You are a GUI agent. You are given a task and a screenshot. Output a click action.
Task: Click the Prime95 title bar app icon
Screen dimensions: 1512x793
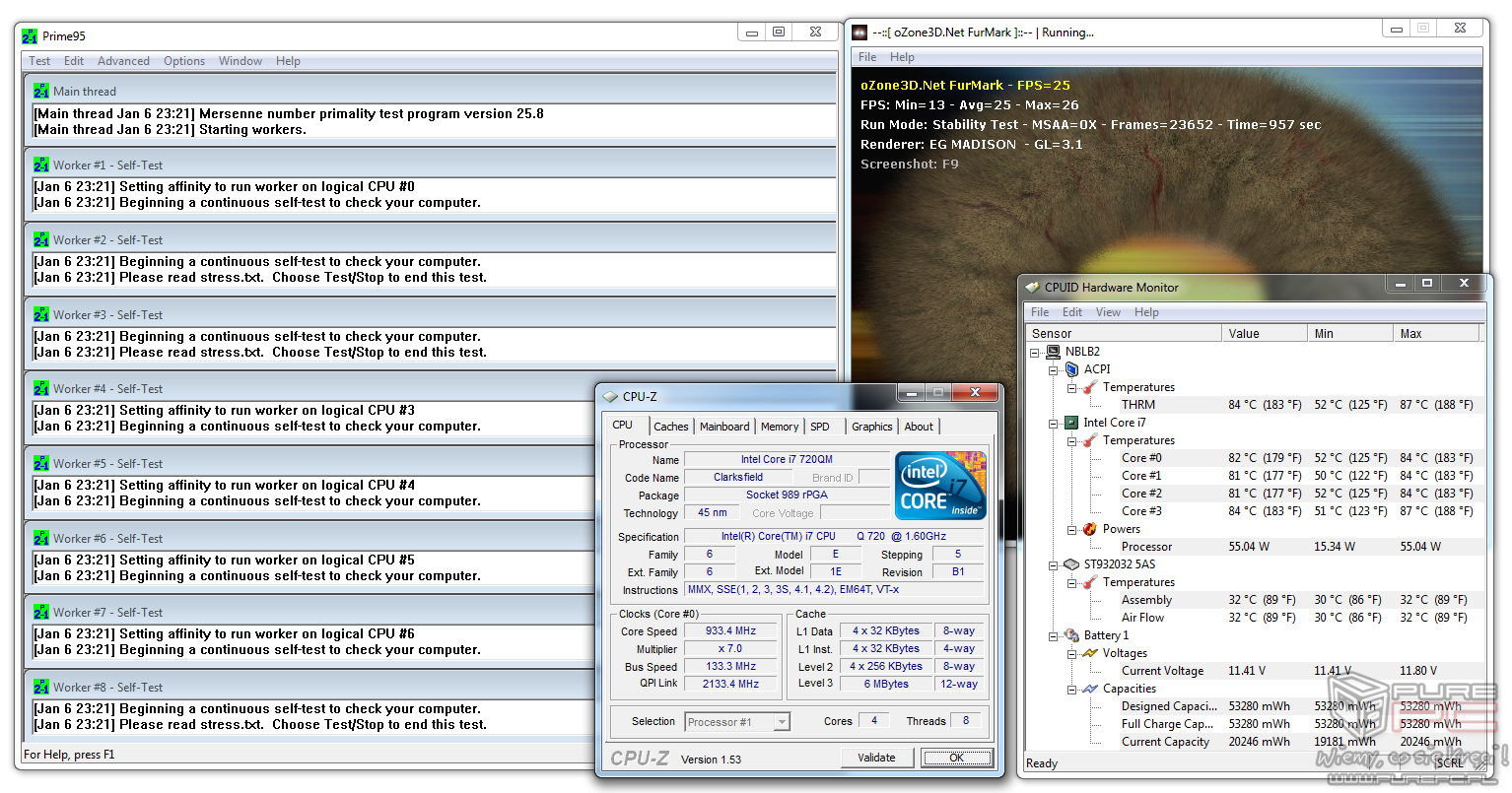coord(30,36)
